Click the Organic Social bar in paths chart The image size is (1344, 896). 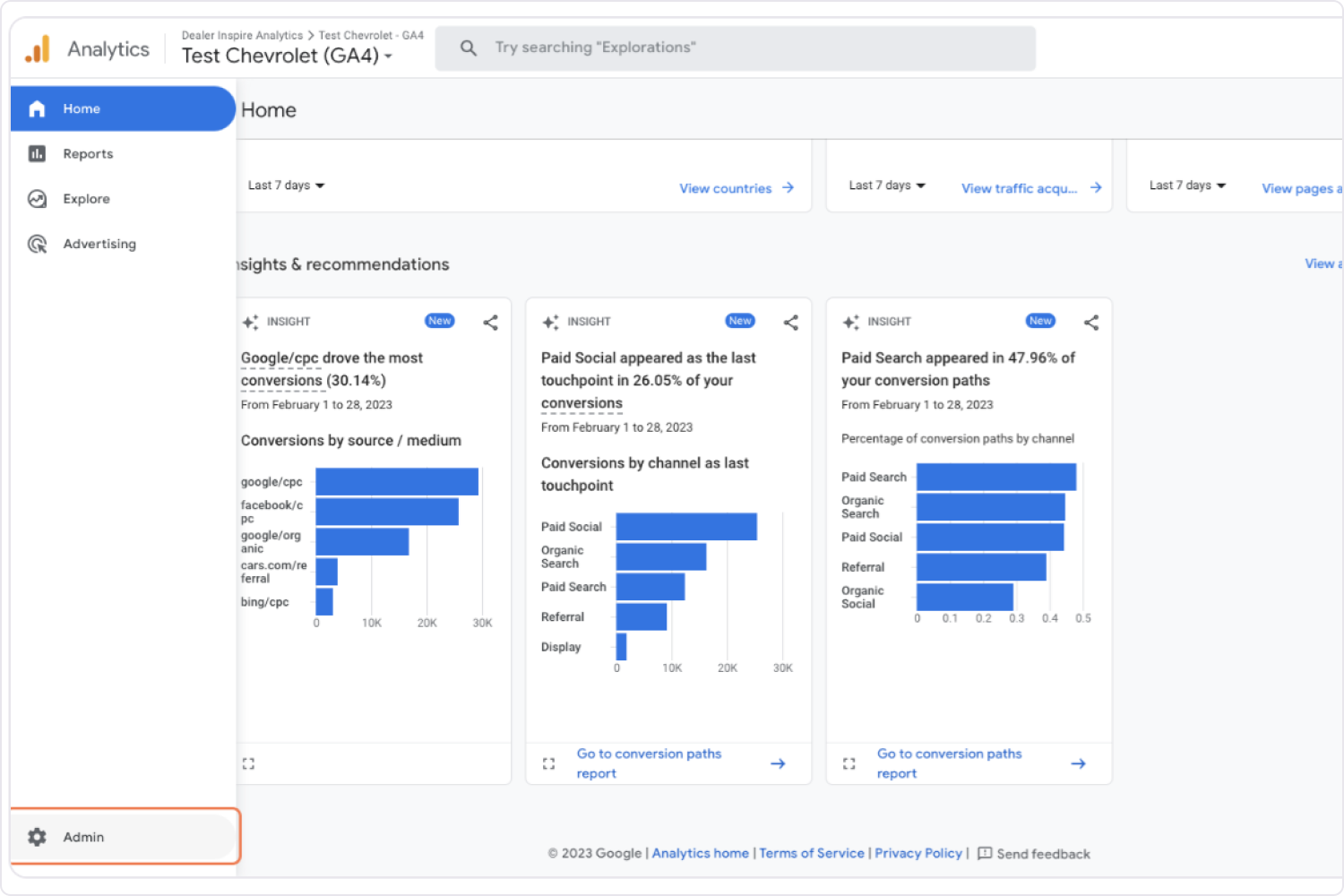[965, 597]
